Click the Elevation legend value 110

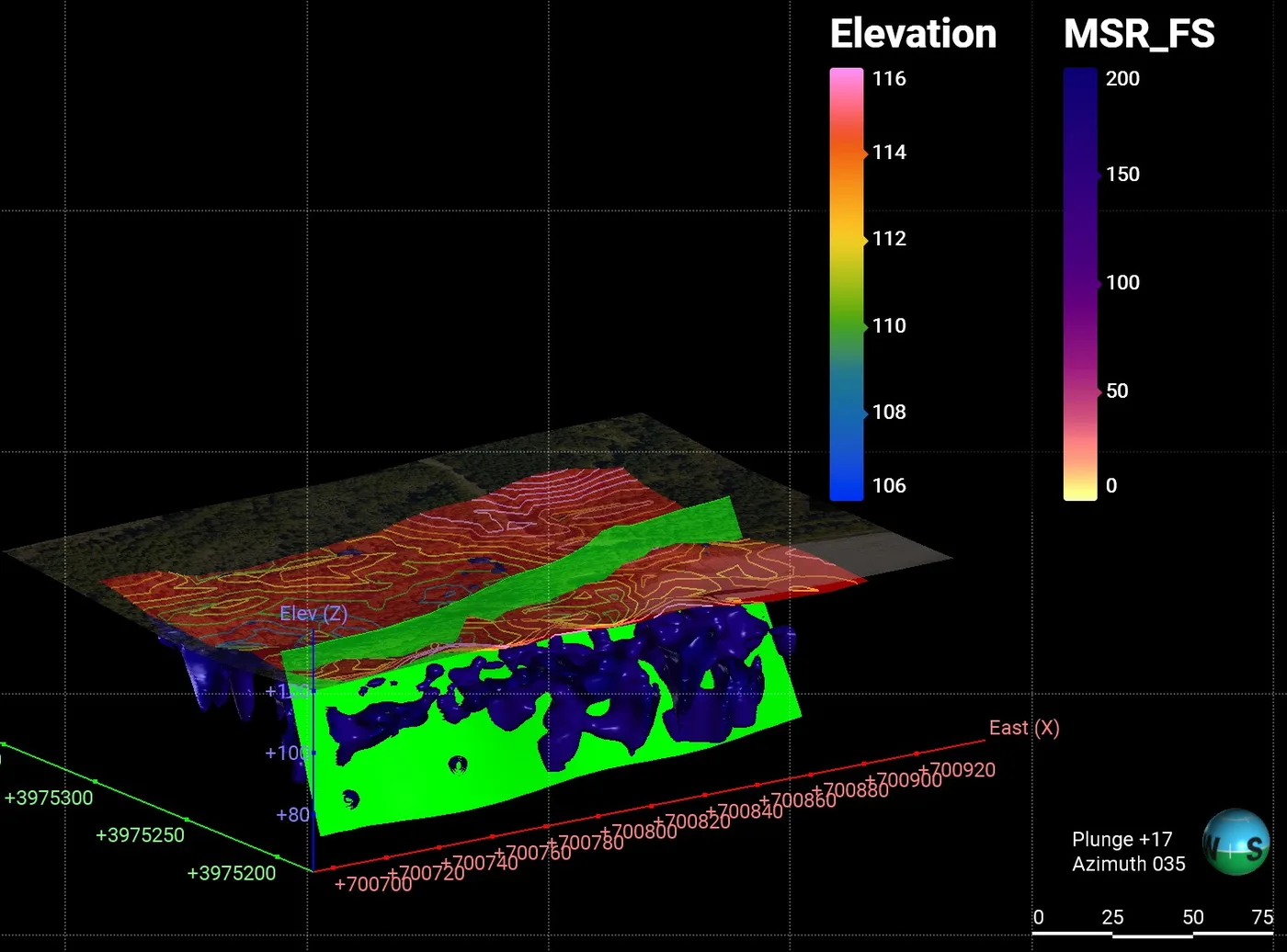[889, 326]
